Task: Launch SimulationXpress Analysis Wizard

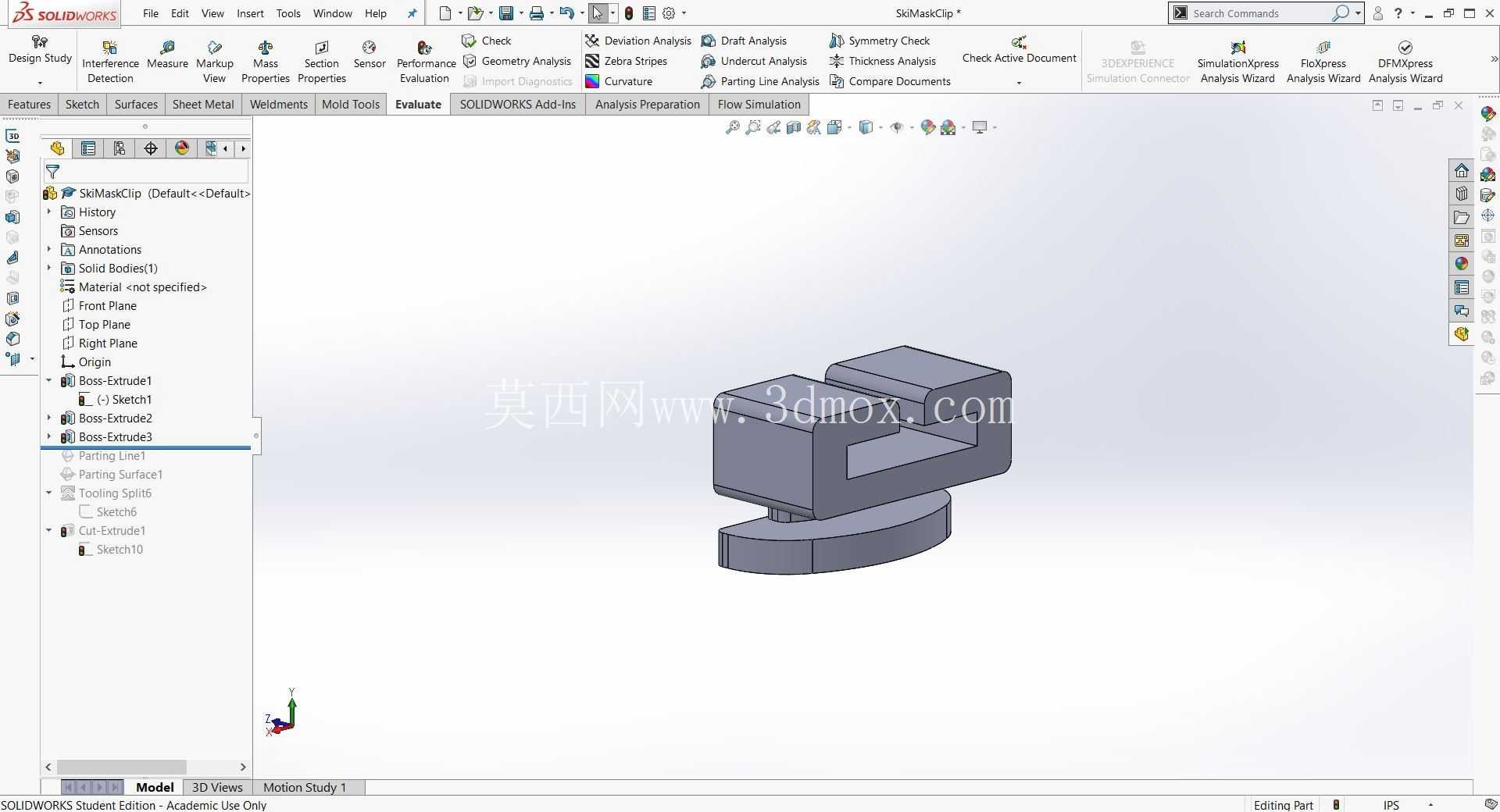Action: (x=1237, y=61)
